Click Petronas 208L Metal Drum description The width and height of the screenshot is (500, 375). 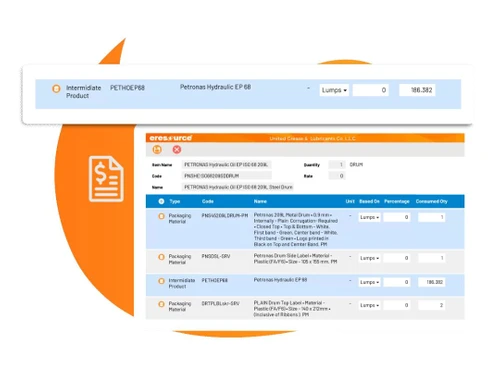coord(296,230)
